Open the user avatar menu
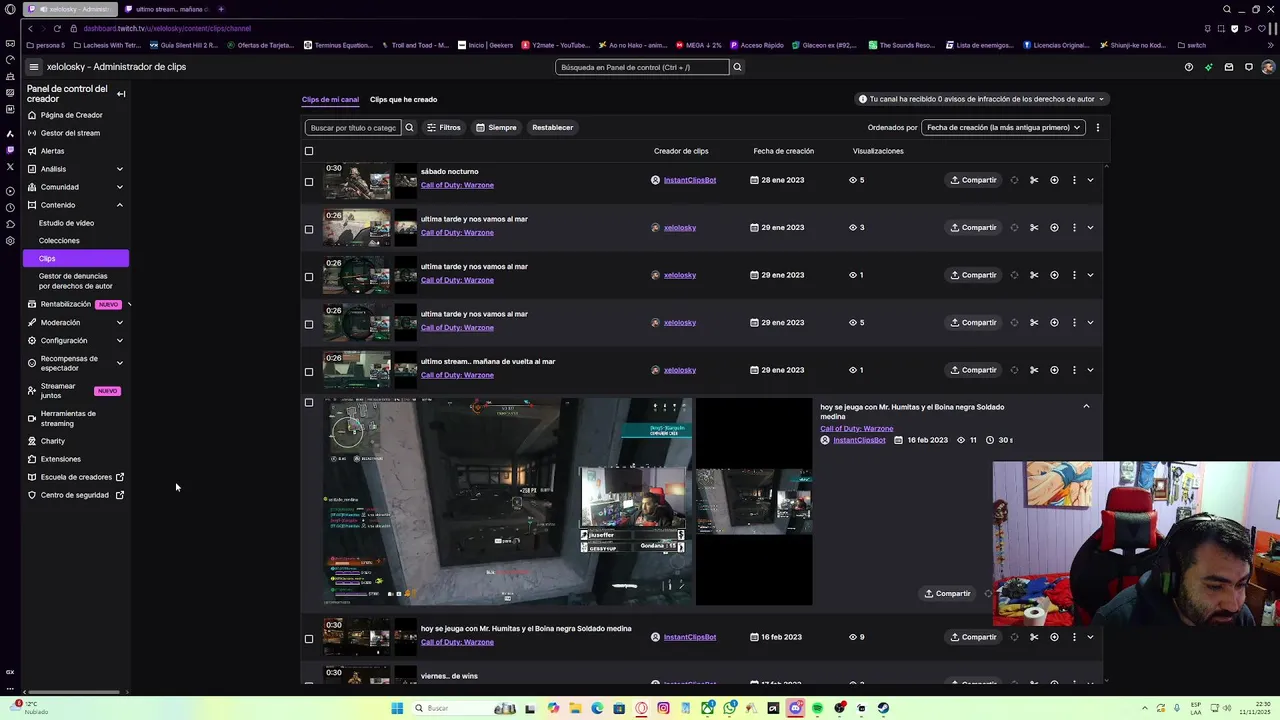This screenshot has height=720, width=1280. (x=1268, y=67)
